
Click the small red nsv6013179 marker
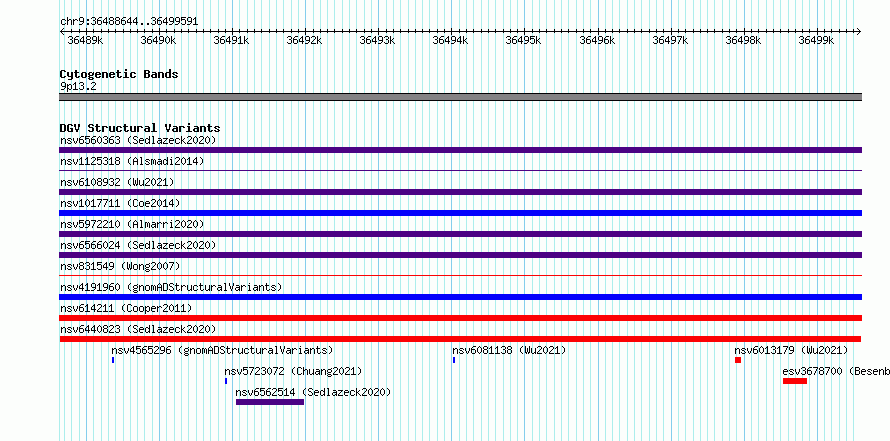[x=738, y=360]
